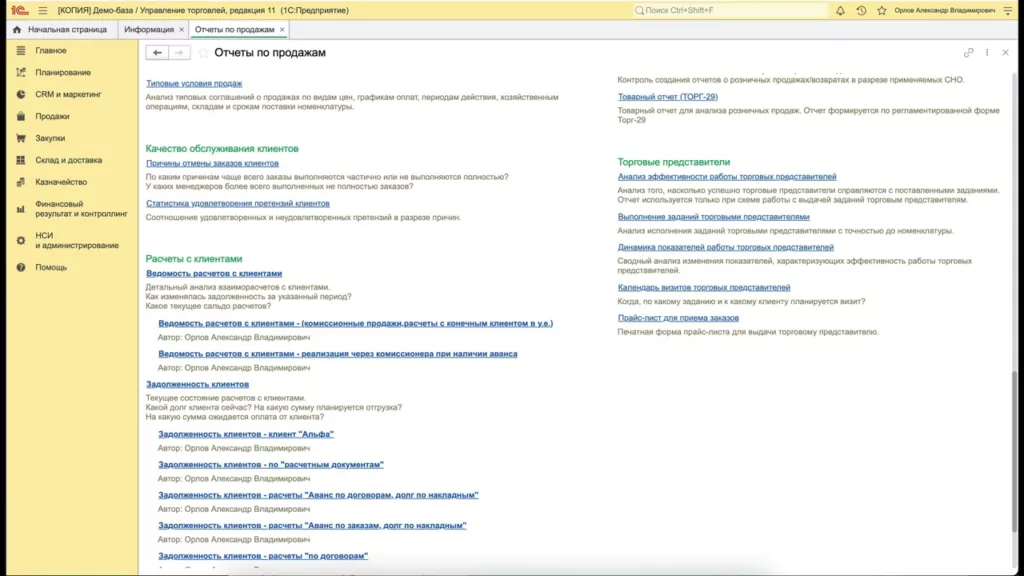Click the vertical scrollbar of report list
The height and width of the screenshot is (576, 1024).
click(x=1014, y=451)
